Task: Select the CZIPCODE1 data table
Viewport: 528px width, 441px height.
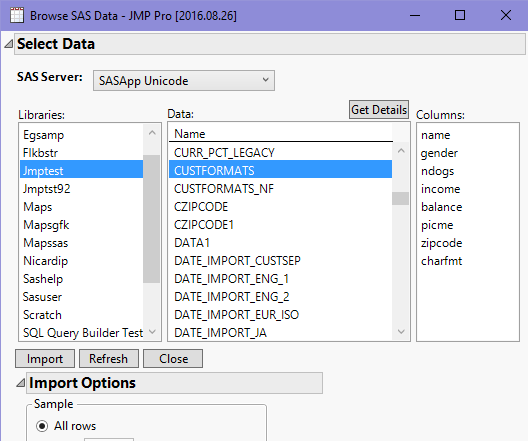Action: click(x=280, y=225)
